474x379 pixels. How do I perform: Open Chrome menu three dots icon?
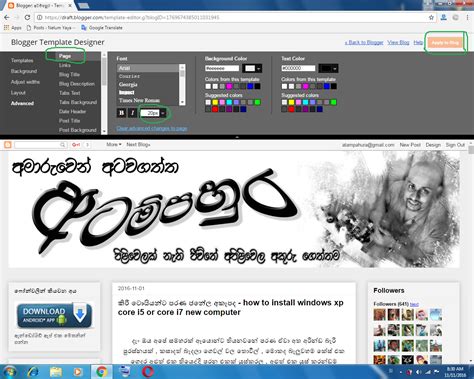pyautogui.click(x=468, y=17)
